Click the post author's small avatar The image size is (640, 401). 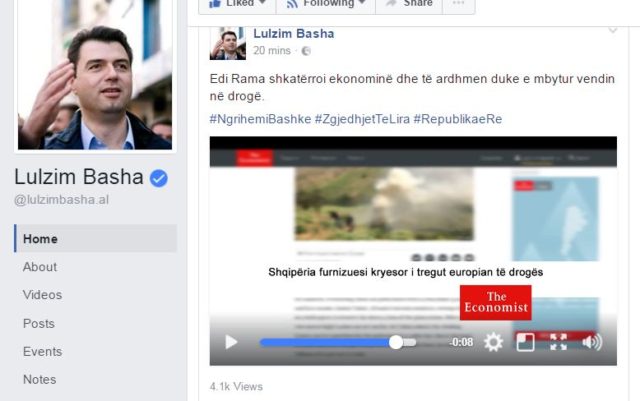tap(227, 42)
